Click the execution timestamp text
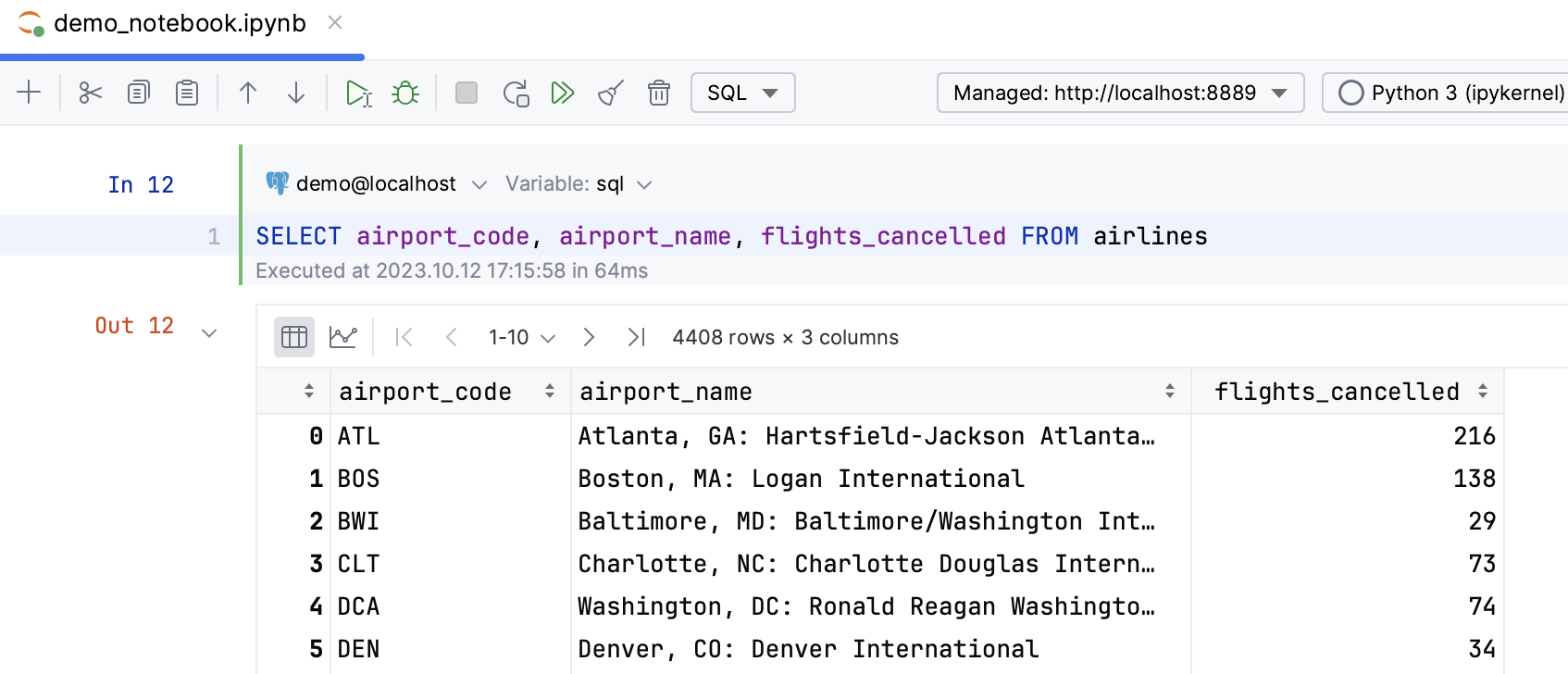This screenshot has width=1568, height=674. [x=452, y=270]
